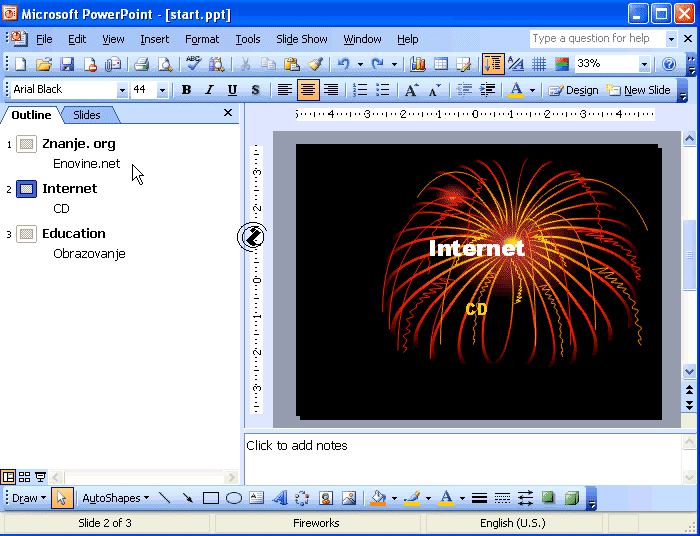Select the Oval drawing tool
This screenshot has width=700, height=536.
(x=234, y=498)
